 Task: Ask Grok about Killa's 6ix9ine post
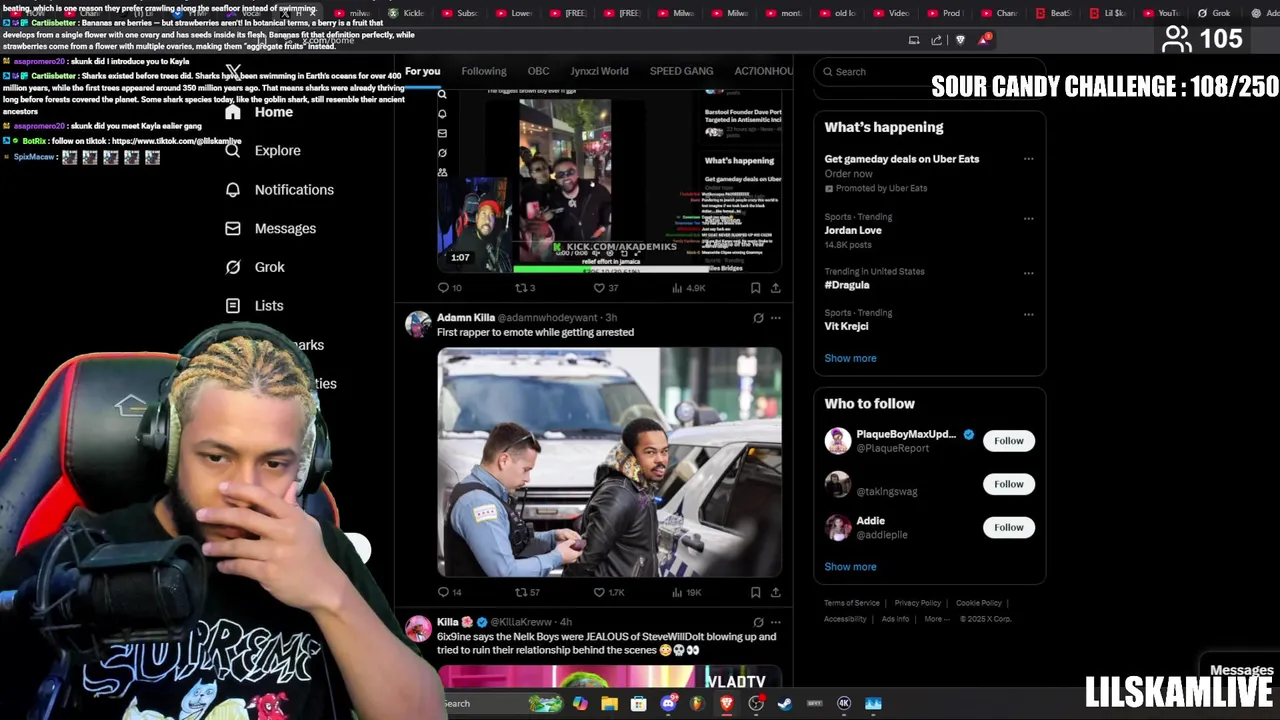pos(758,622)
